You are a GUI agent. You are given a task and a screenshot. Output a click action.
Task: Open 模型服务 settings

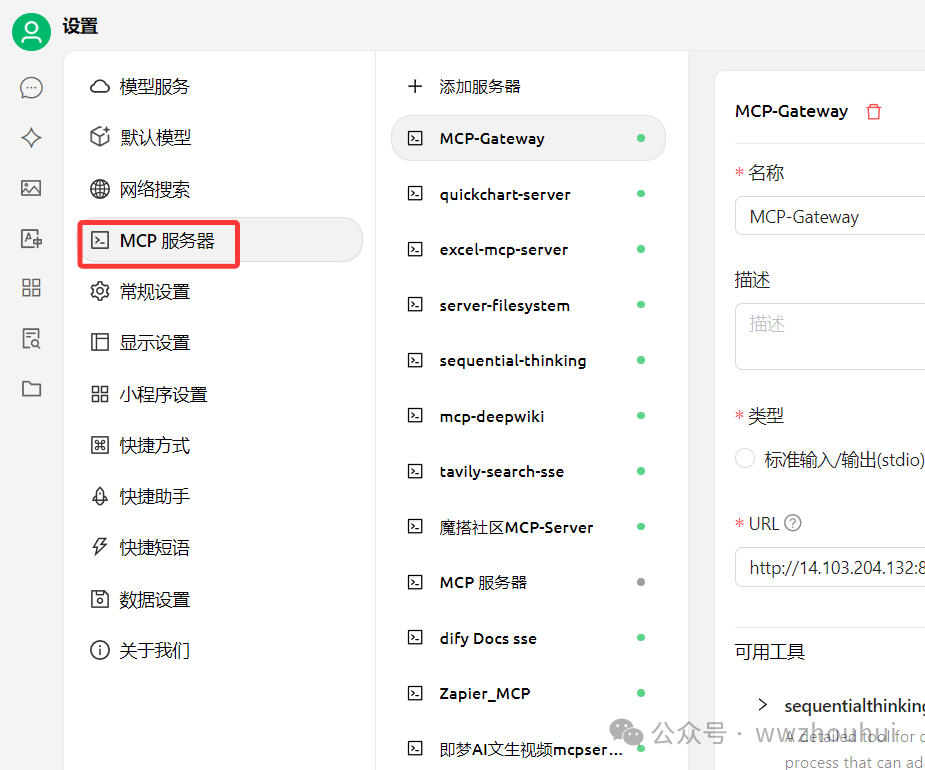221,87
